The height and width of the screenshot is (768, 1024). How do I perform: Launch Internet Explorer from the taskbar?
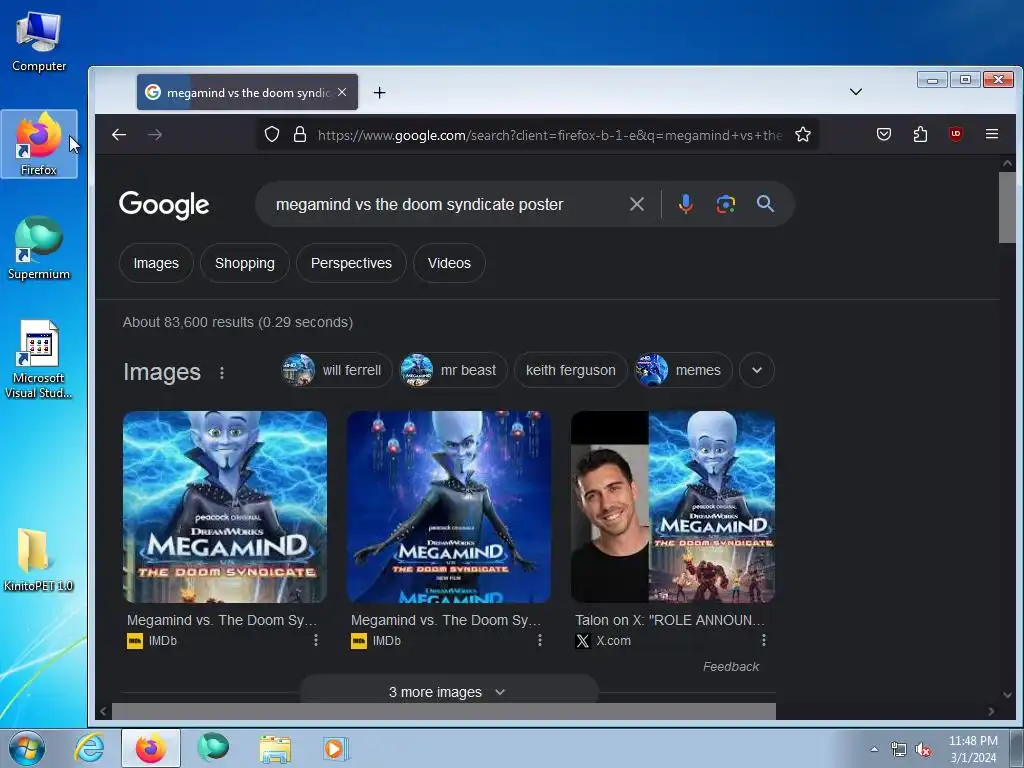(89, 748)
